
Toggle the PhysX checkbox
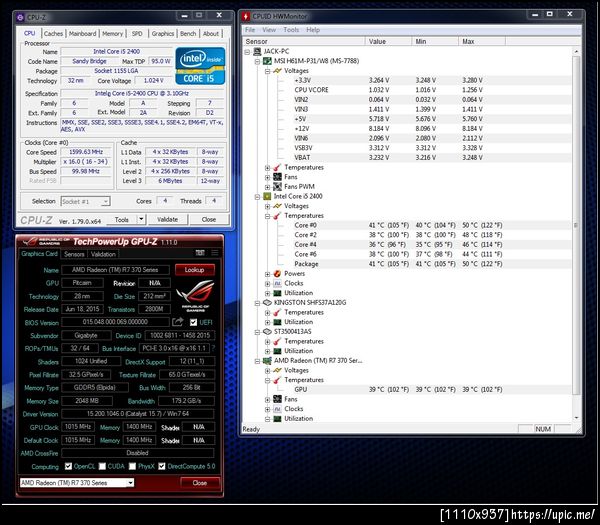coord(132,466)
